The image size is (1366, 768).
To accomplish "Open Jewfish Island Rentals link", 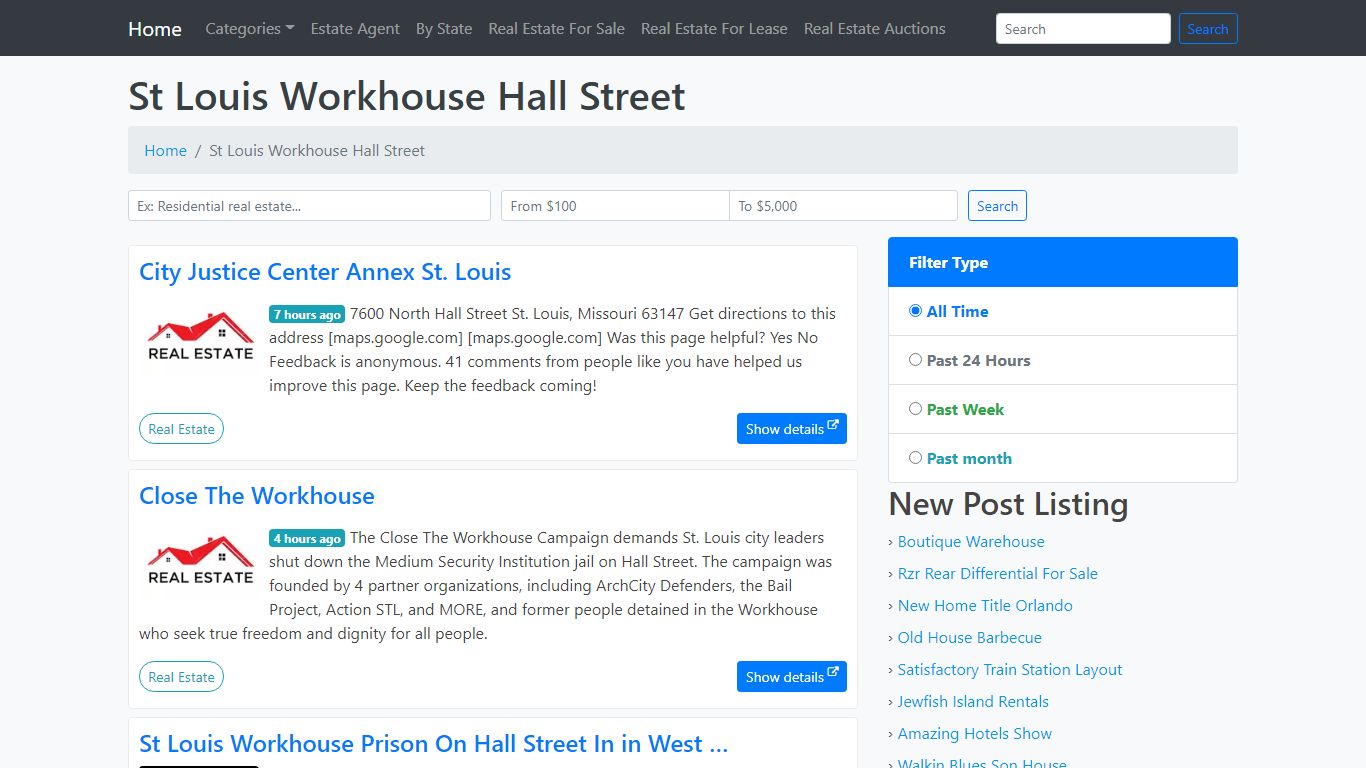I will pyautogui.click(x=973, y=702).
